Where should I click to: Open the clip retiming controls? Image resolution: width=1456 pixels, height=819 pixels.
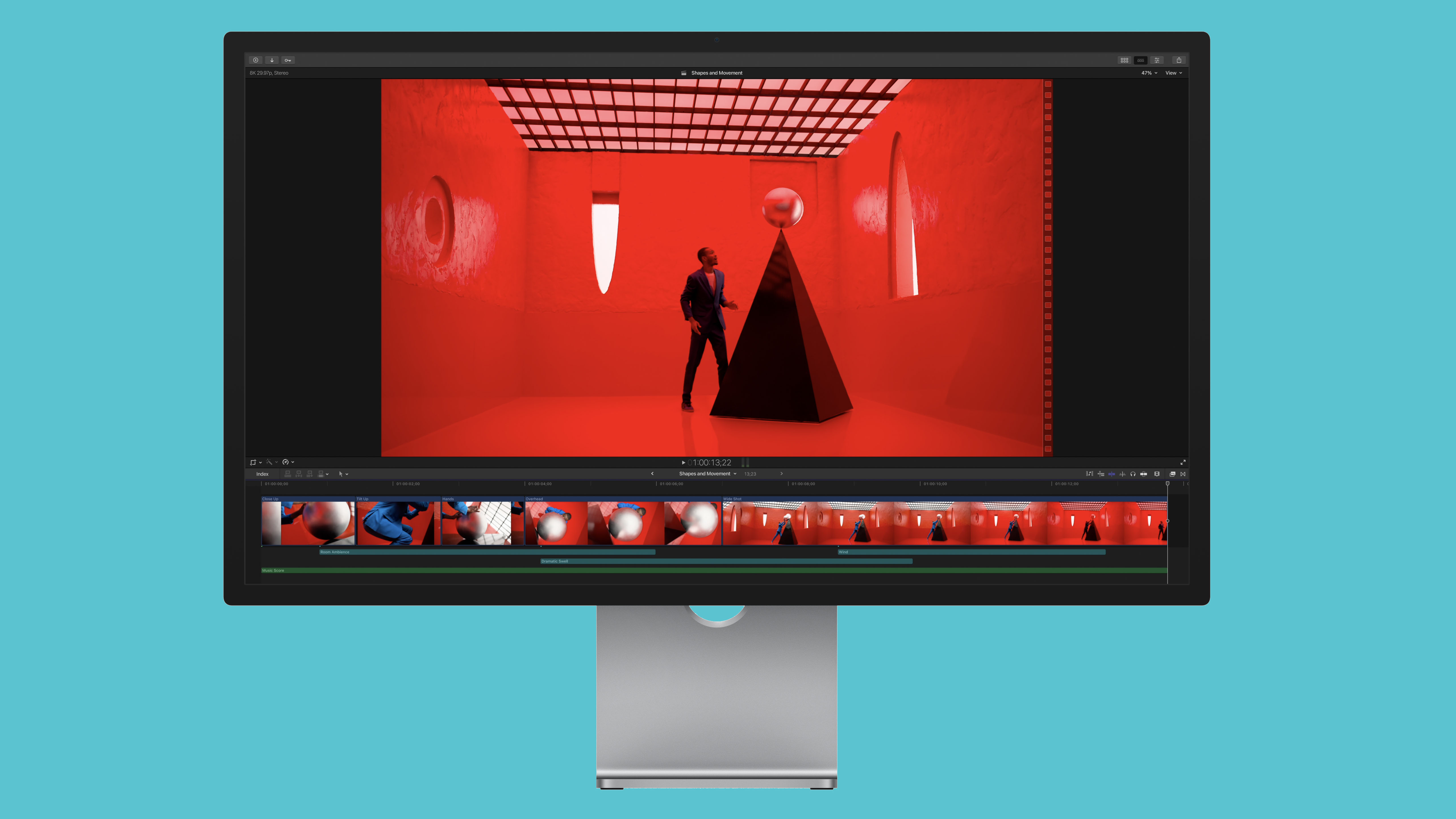tap(286, 462)
